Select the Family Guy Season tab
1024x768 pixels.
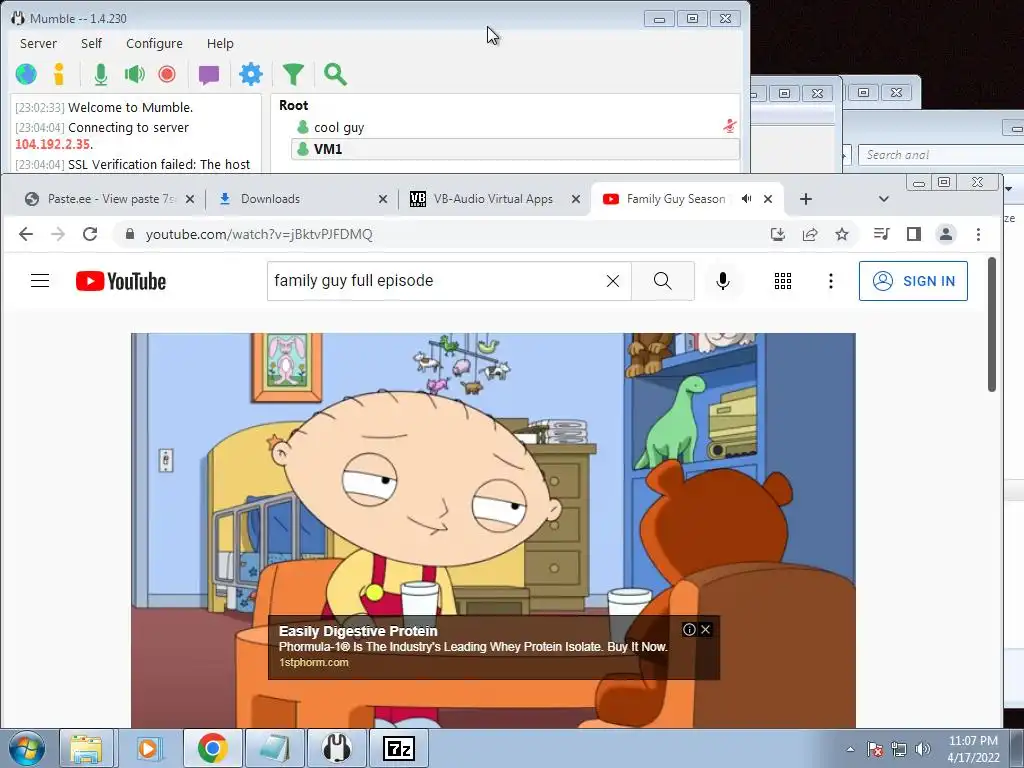coord(675,199)
